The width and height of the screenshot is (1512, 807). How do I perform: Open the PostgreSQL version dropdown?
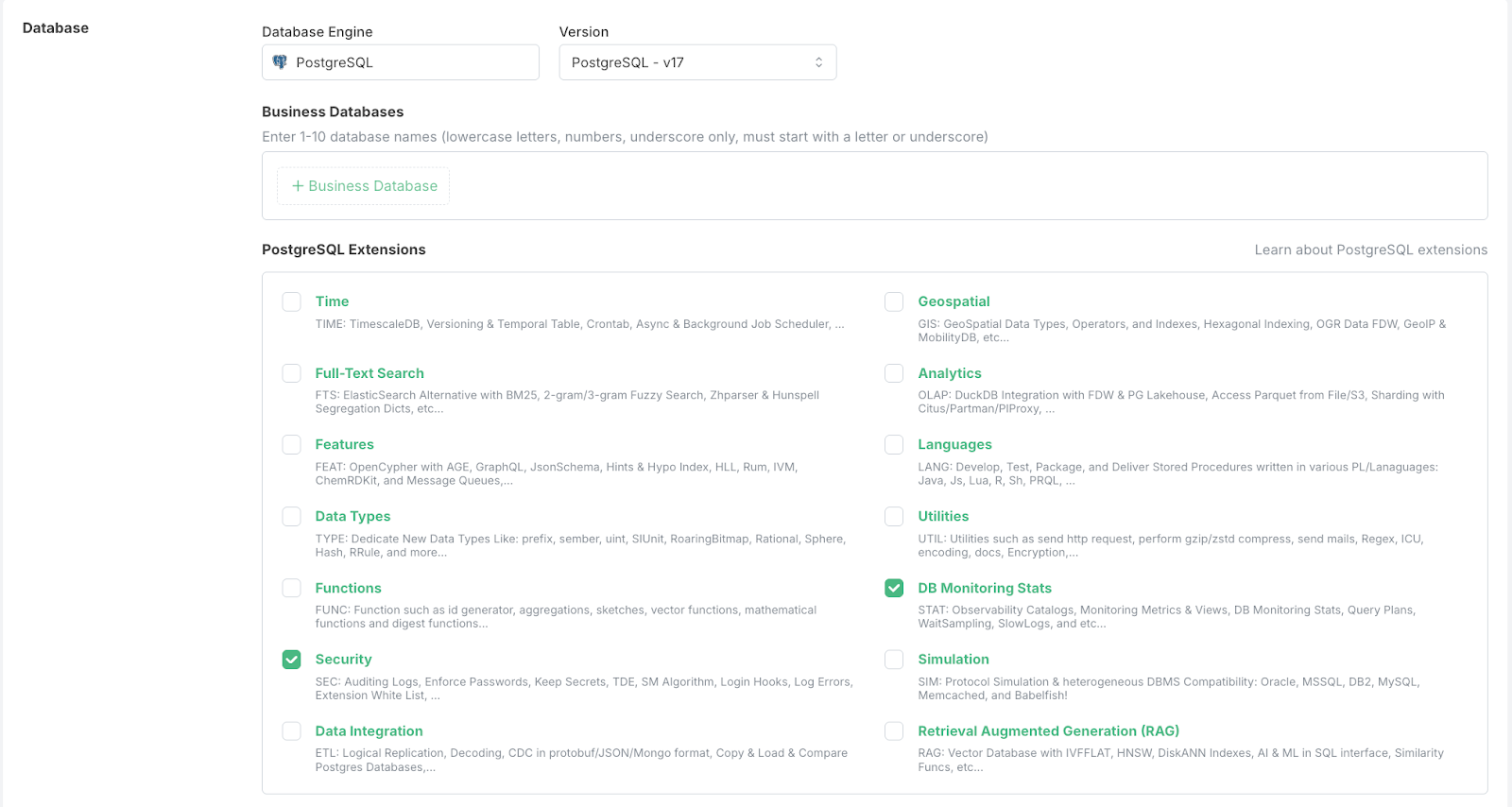coord(697,62)
